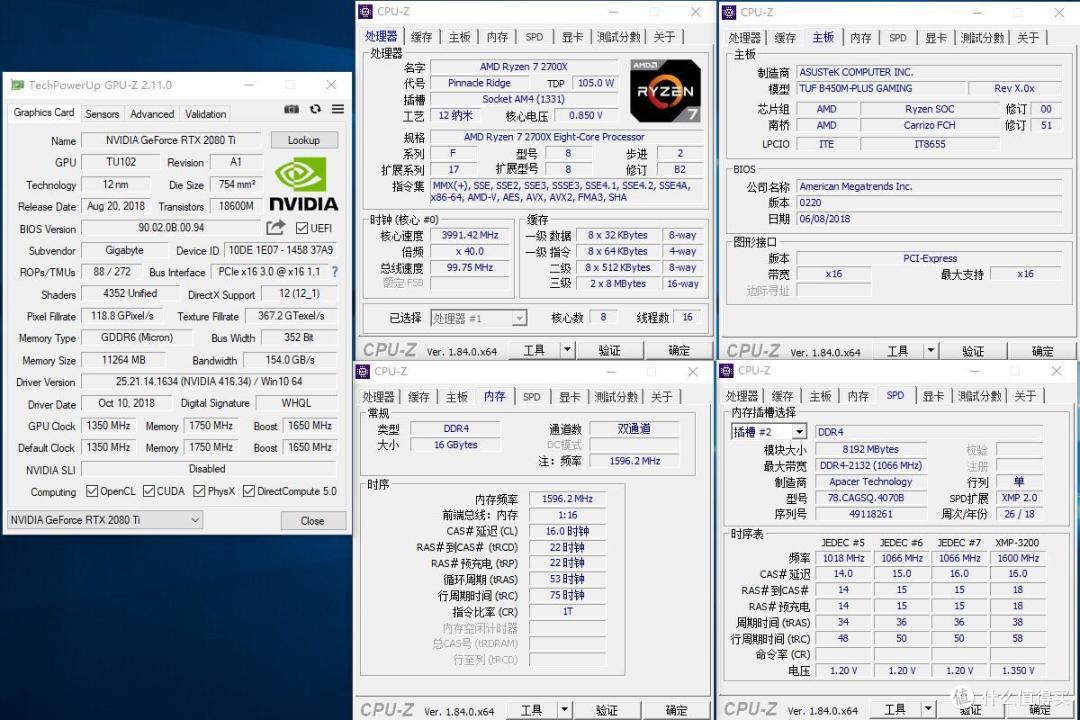Screen dimensions: 1080x720
Task: Open 显卡 tab in processor CPU-Z window
Action: click(572, 37)
